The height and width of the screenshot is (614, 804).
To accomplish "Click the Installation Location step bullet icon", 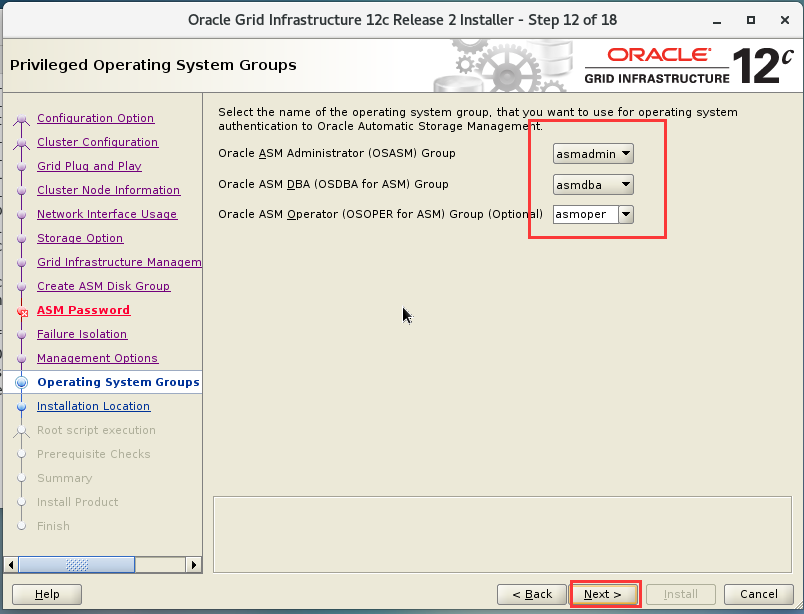I will [x=22, y=407].
